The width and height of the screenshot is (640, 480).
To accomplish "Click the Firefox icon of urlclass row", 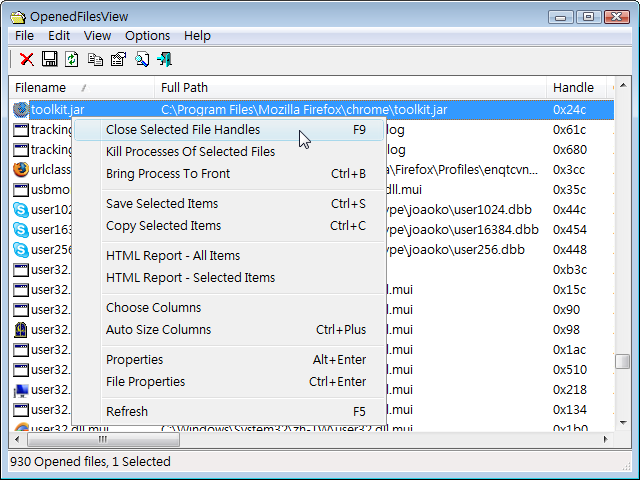I will [x=21, y=169].
